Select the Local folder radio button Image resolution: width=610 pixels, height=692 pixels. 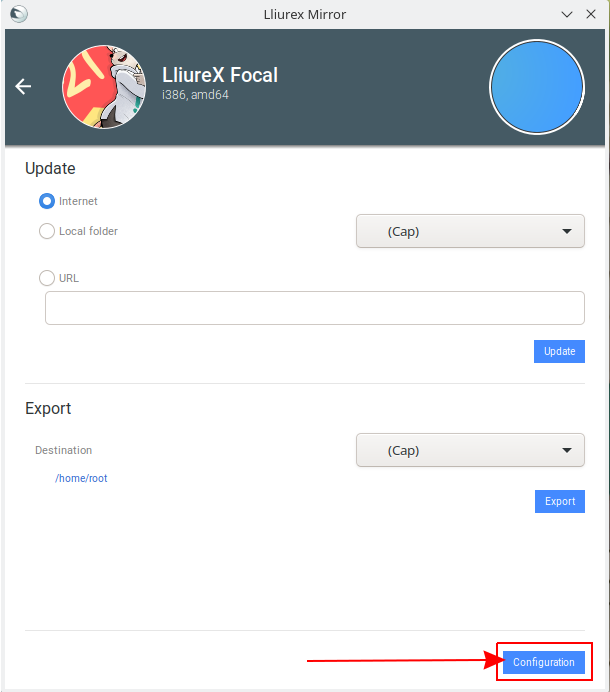47,231
